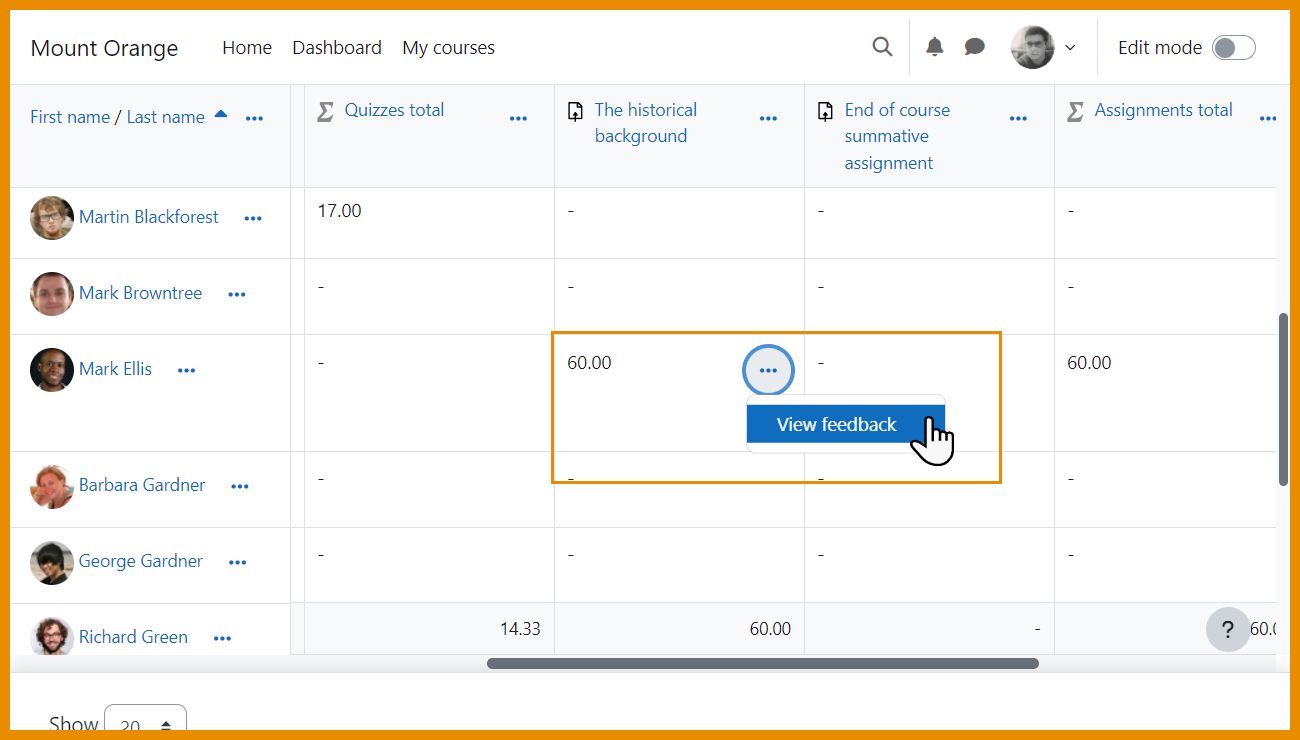Click the help question mark button
1300x740 pixels.
[1227, 629]
